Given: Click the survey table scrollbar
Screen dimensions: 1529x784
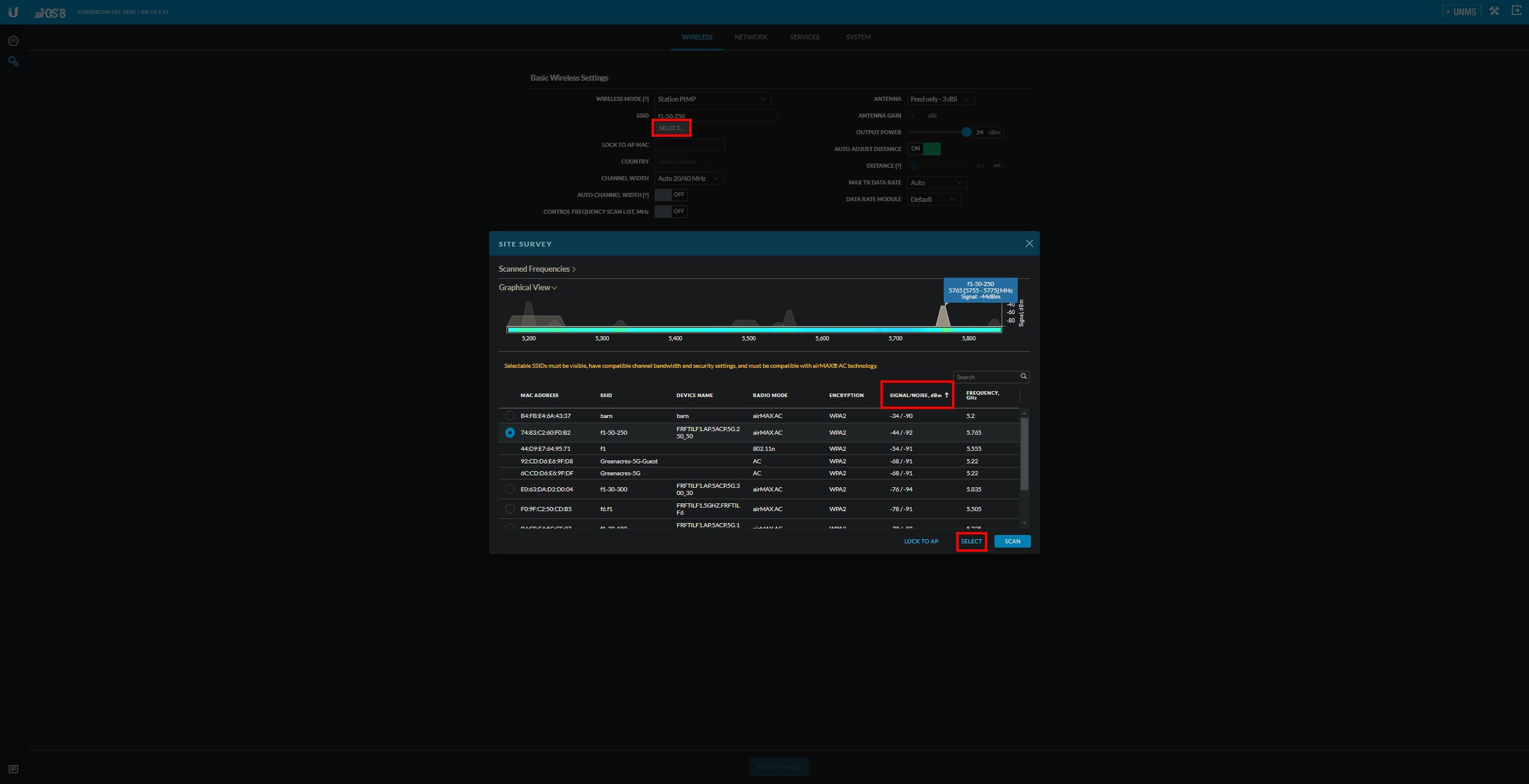Looking at the screenshot, I should click(1024, 454).
